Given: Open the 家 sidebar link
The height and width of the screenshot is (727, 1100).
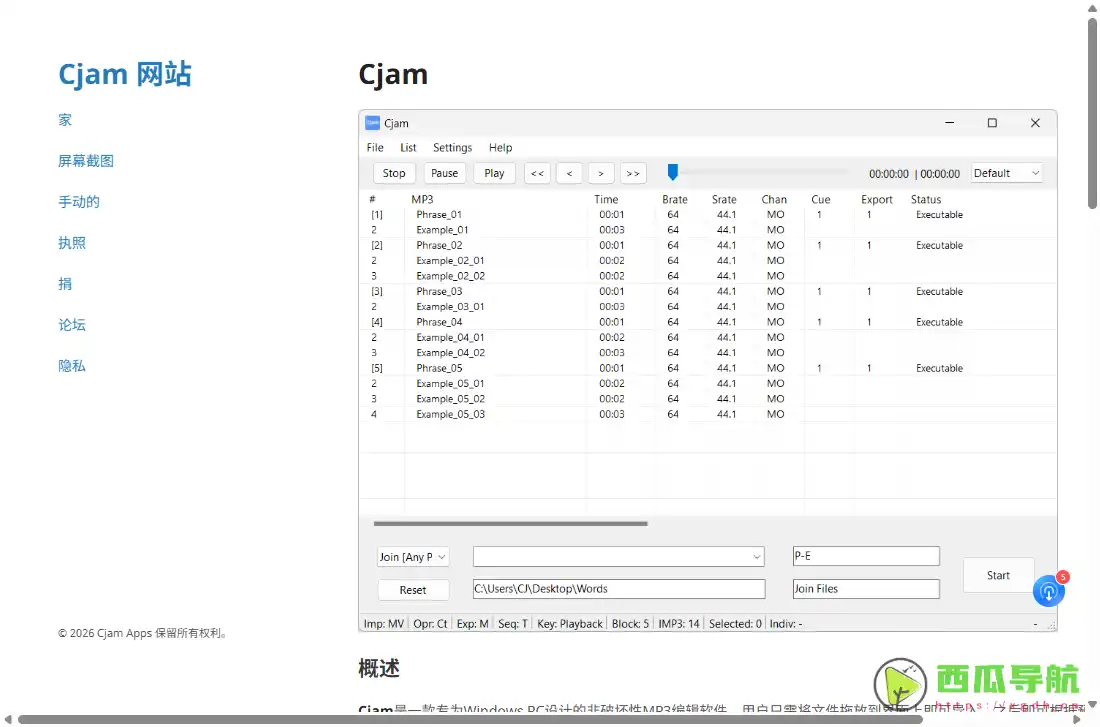Looking at the screenshot, I should (x=65, y=120).
